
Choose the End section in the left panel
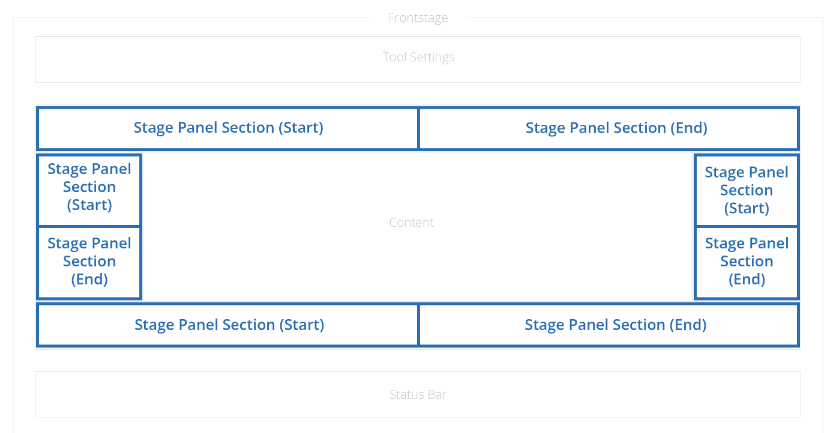pos(89,261)
